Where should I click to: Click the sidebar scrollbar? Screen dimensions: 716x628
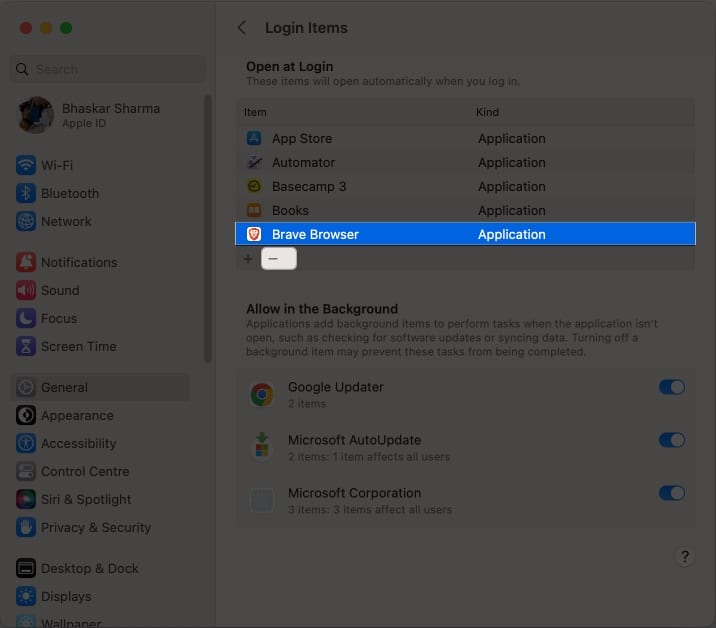coord(208,228)
